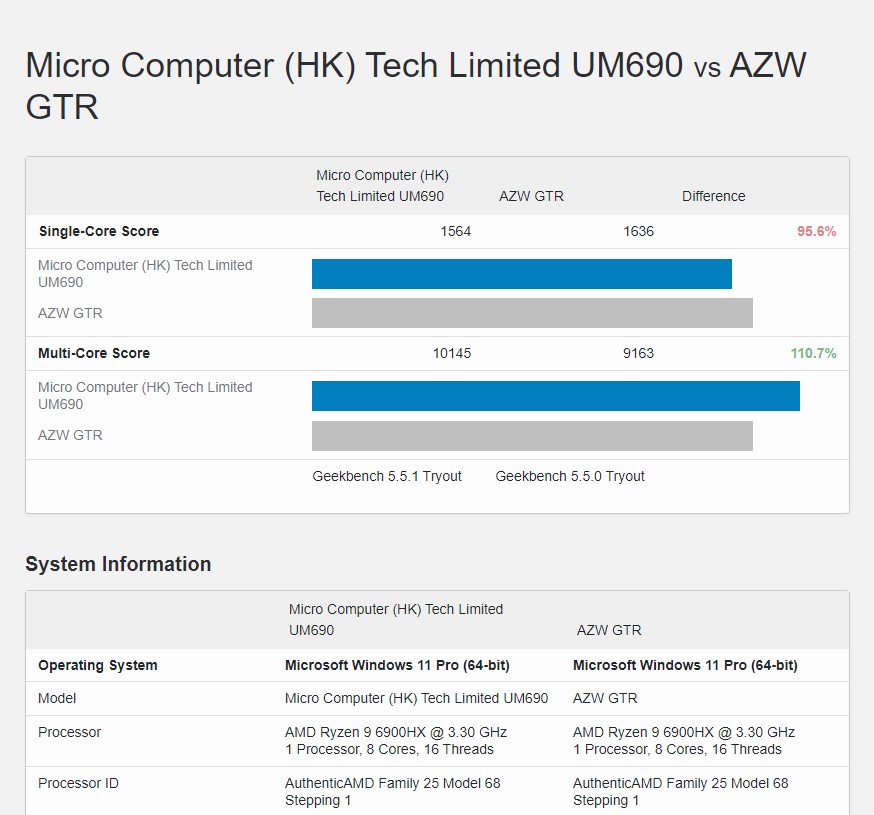Click the UM690 single-core score 1564
Image resolution: width=874 pixels, height=815 pixels.
(x=455, y=231)
